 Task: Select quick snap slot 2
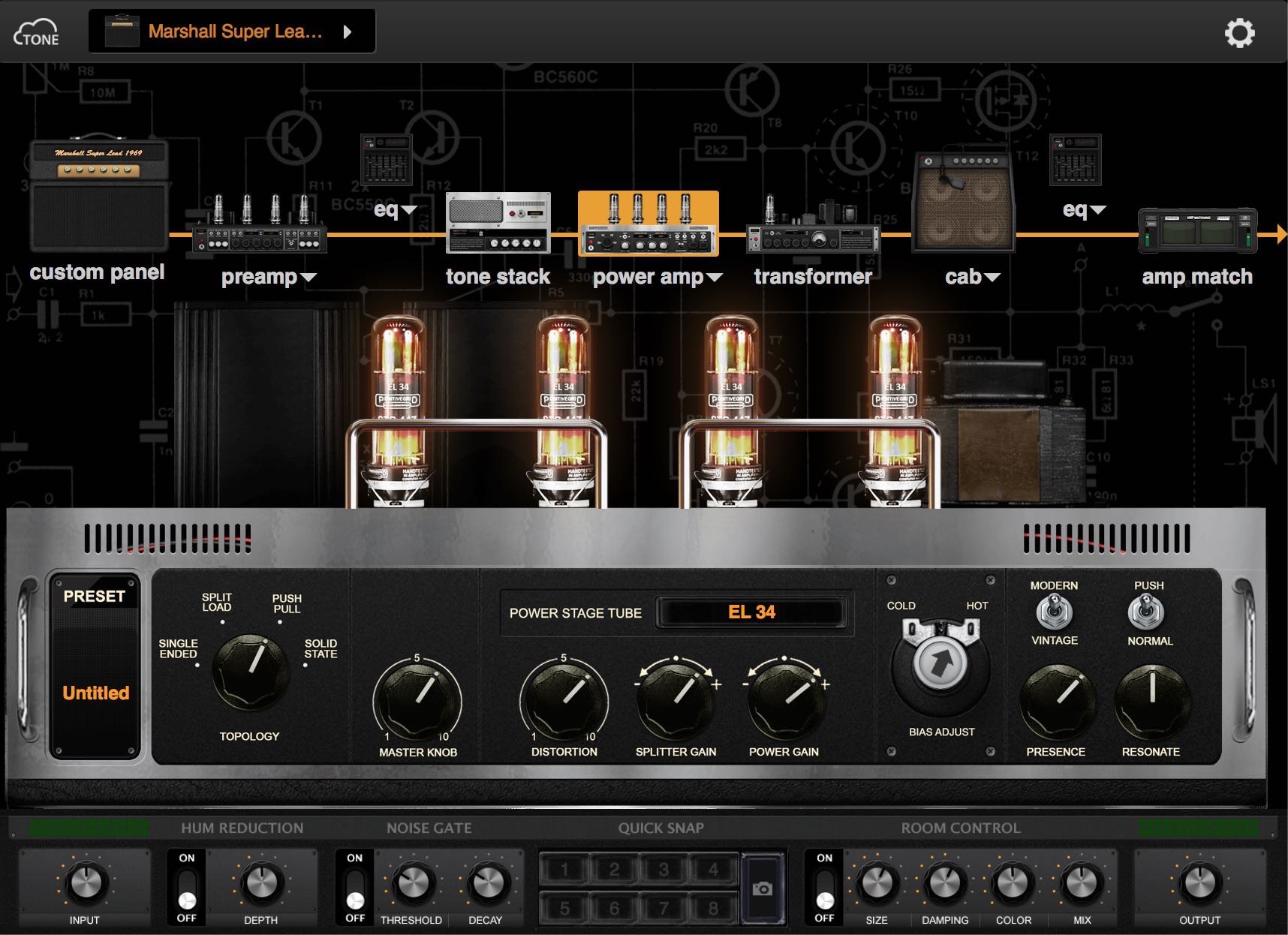coord(614,870)
